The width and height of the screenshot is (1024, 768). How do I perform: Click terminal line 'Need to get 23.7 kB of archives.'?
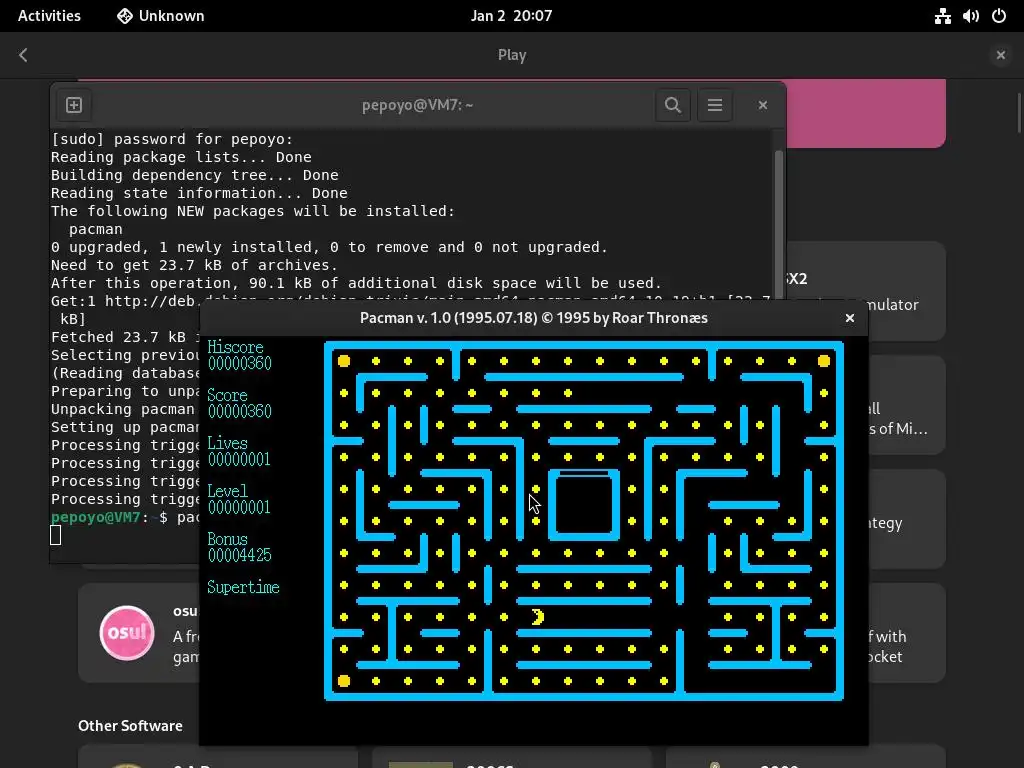(x=195, y=265)
